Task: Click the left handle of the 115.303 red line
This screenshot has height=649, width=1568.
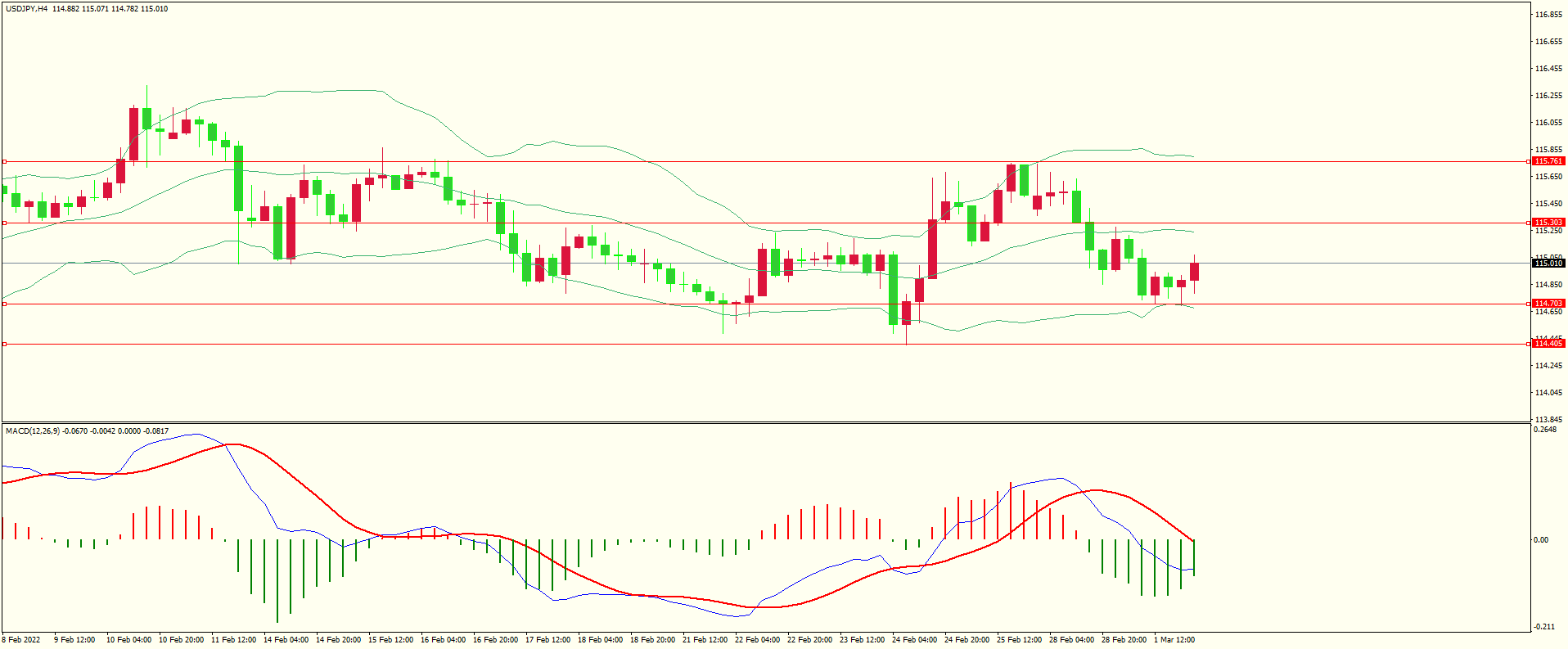Action: 4,223
